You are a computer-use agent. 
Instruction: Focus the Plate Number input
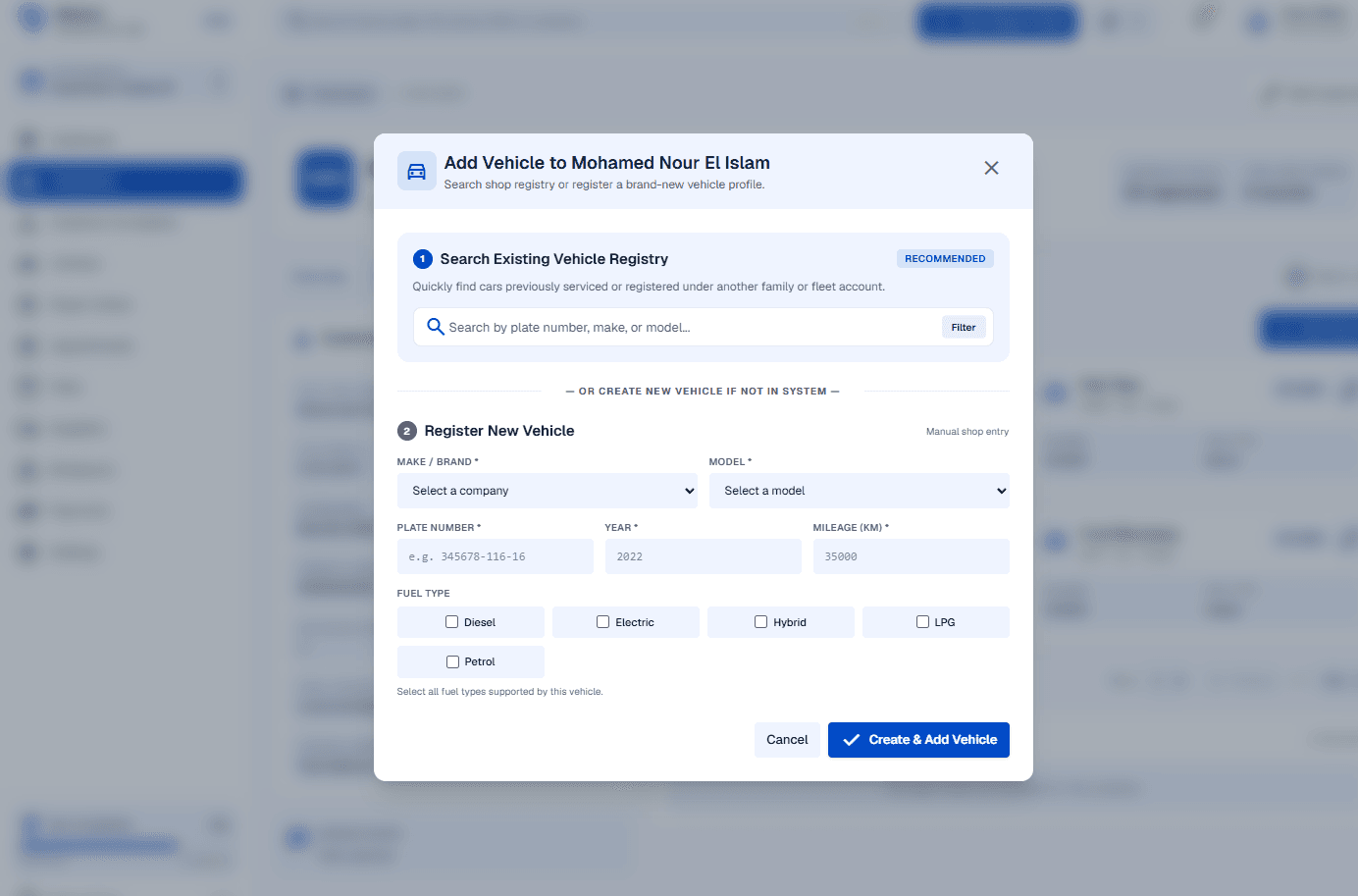coord(496,556)
